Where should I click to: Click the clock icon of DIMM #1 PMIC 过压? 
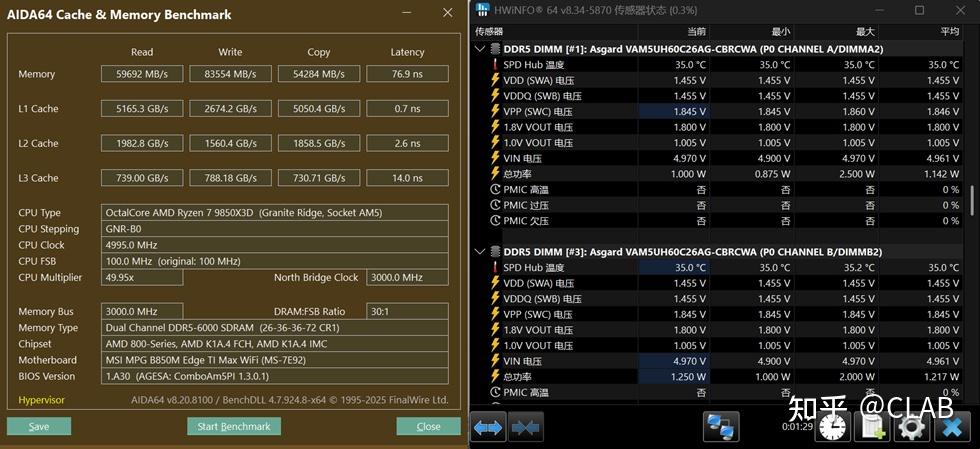pos(495,205)
